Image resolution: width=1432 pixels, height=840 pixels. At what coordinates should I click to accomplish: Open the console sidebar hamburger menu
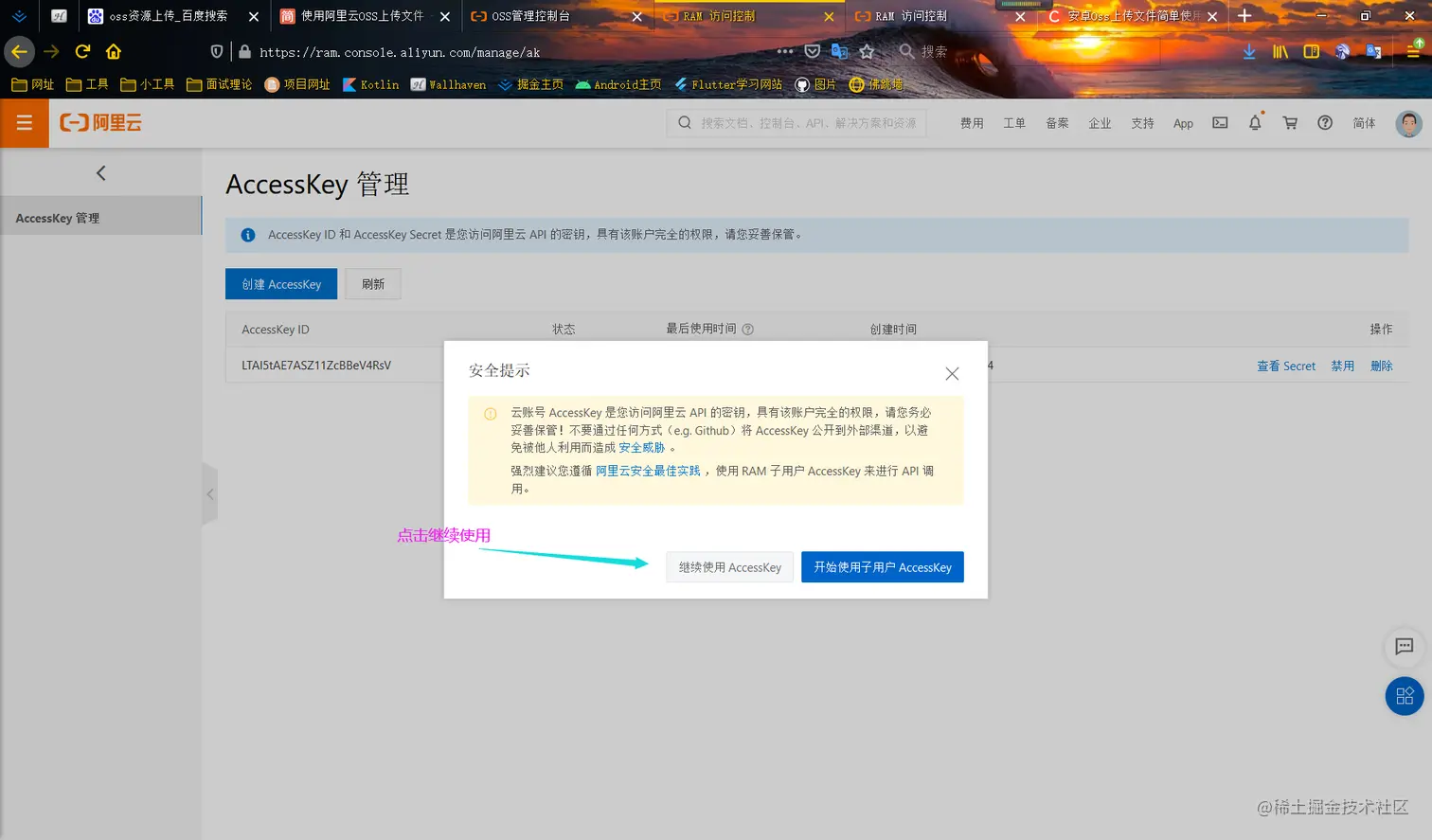pos(26,122)
